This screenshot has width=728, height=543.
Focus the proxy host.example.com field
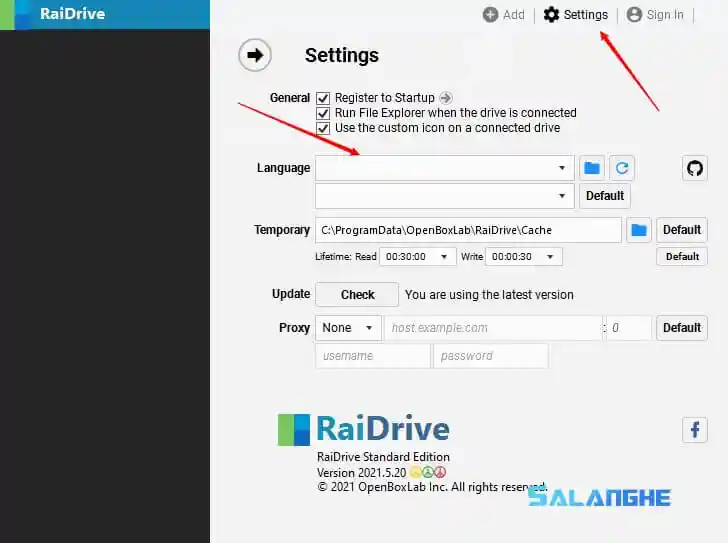pyautogui.click(x=493, y=328)
